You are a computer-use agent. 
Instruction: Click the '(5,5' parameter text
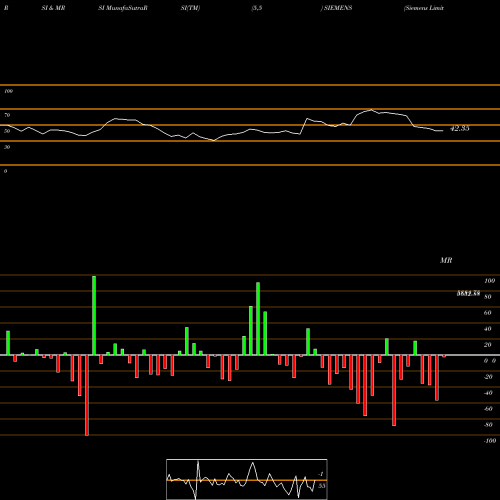coord(257,8)
